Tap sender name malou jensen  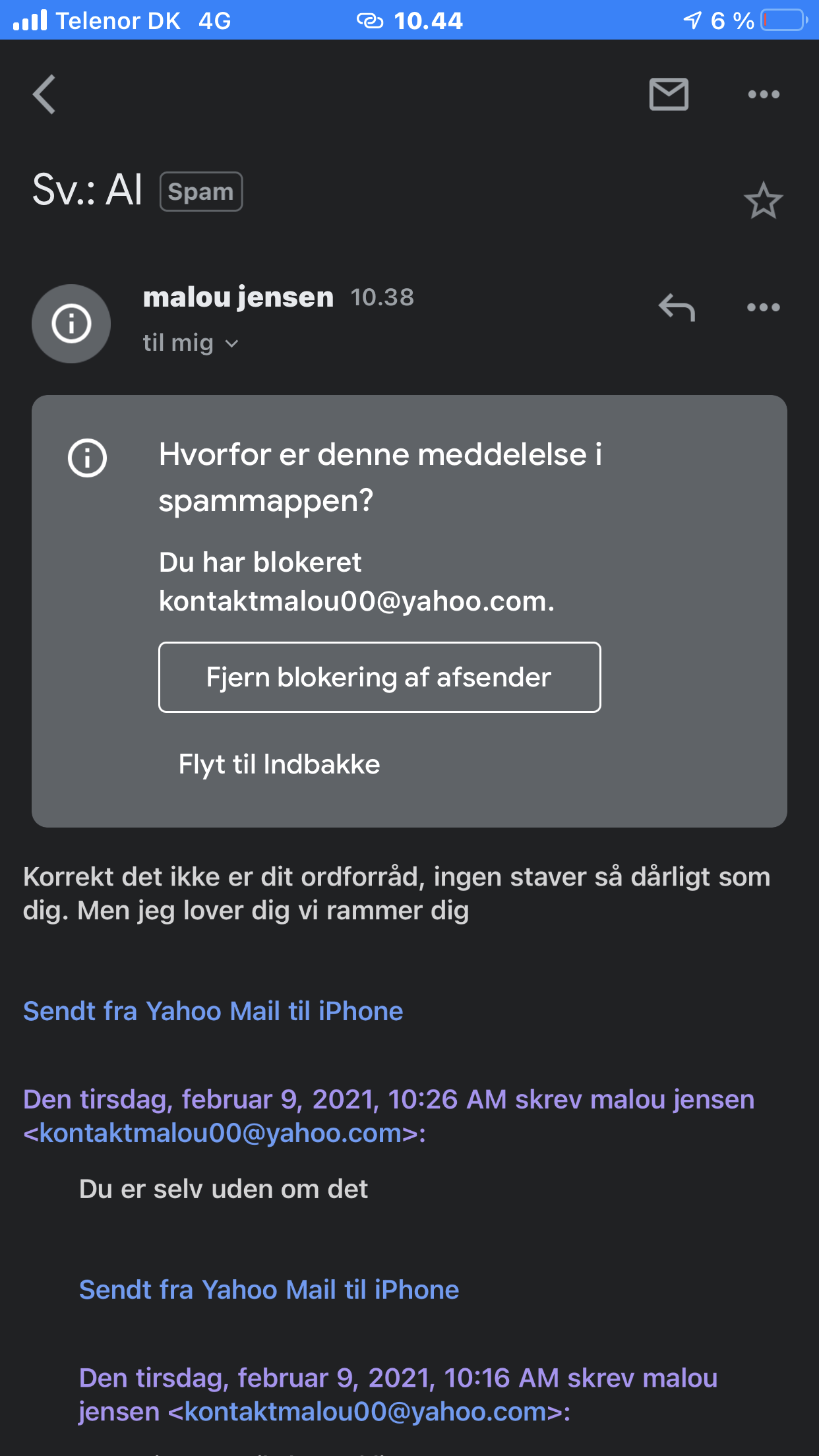pos(238,297)
